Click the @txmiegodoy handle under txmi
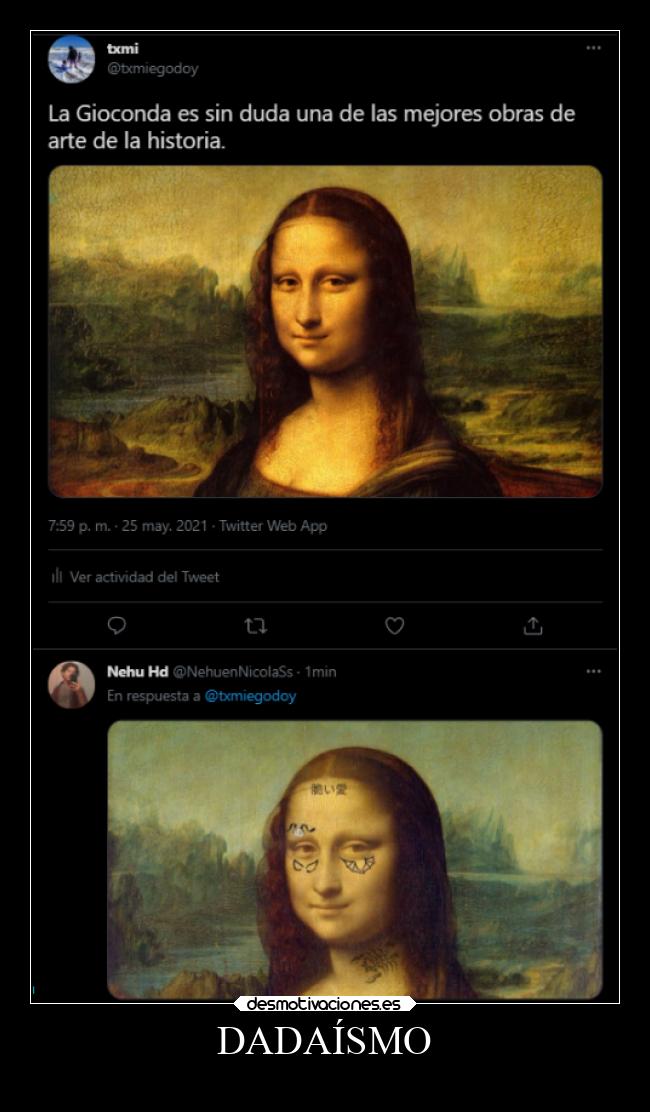650x1112 pixels. point(153,69)
